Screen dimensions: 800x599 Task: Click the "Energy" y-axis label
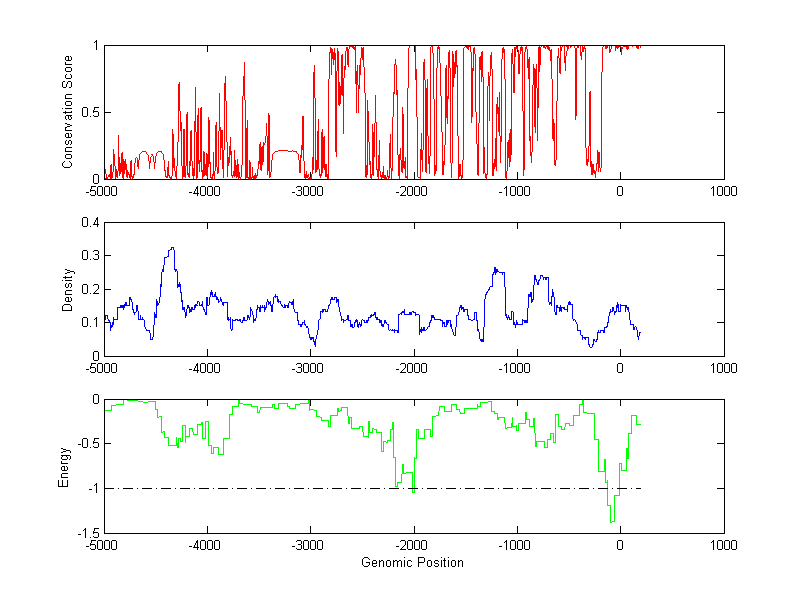tap(64, 466)
